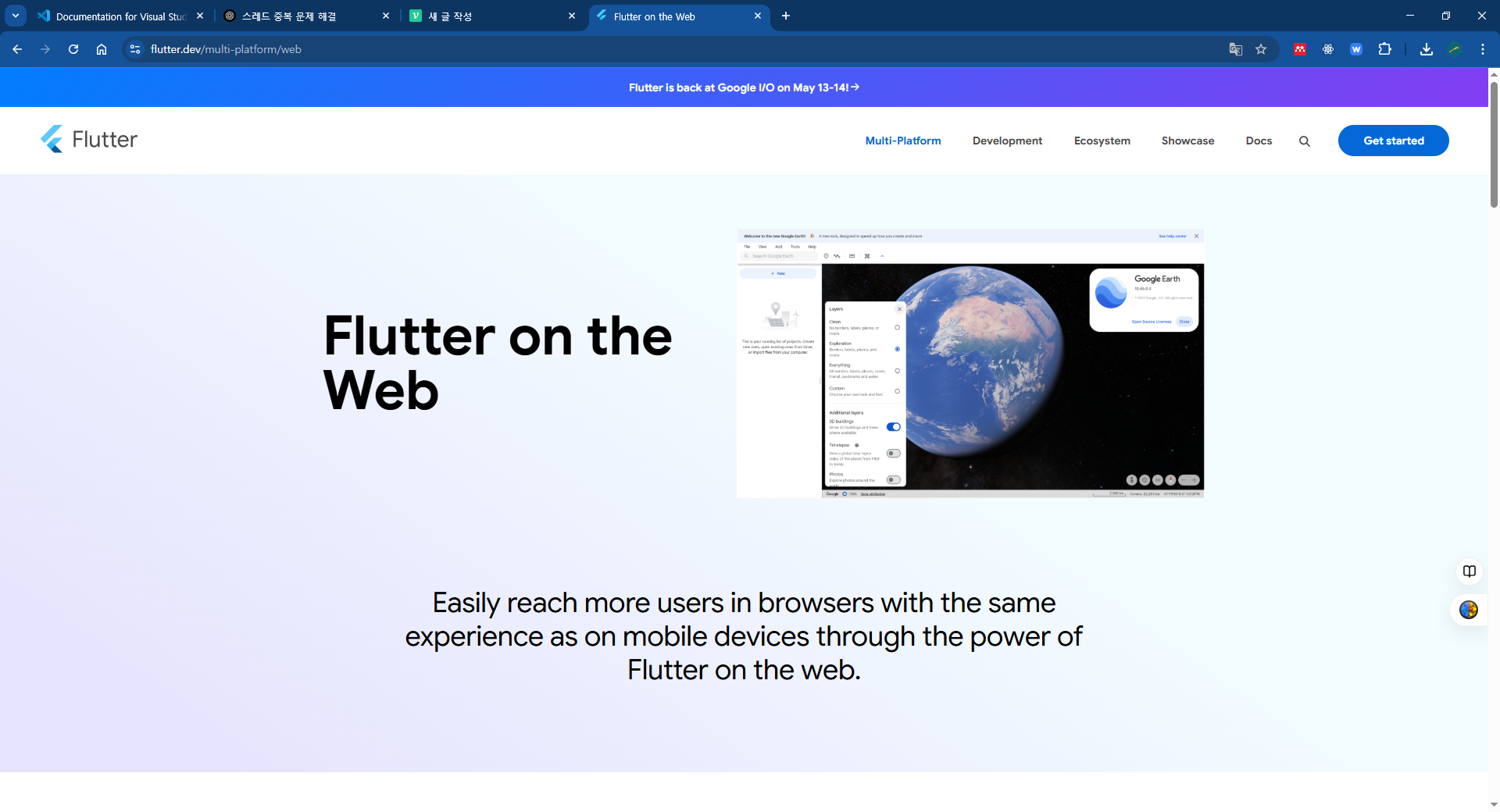Open the red Mendeley extension

(x=1300, y=49)
